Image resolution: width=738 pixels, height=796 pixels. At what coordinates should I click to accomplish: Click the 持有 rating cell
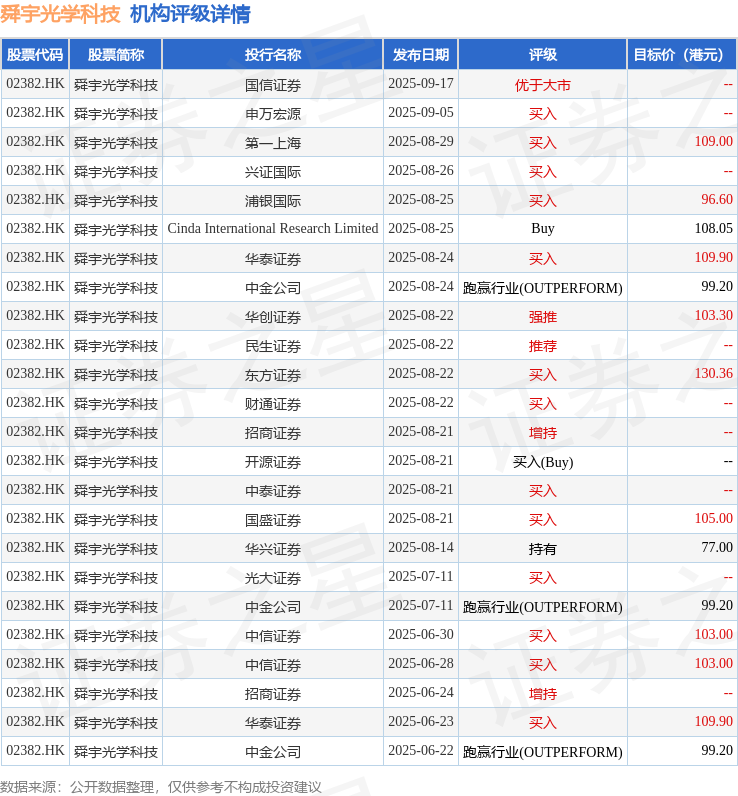click(543, 548)
